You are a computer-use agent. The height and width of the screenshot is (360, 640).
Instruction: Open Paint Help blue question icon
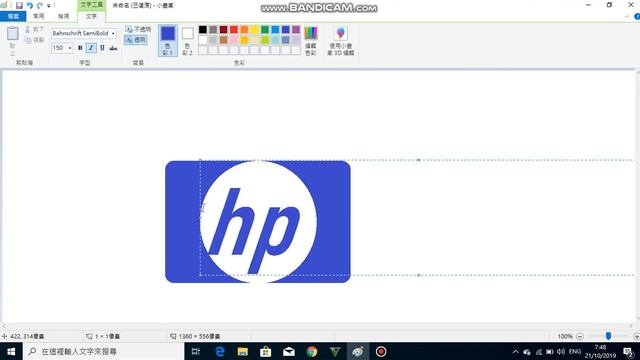637,16
